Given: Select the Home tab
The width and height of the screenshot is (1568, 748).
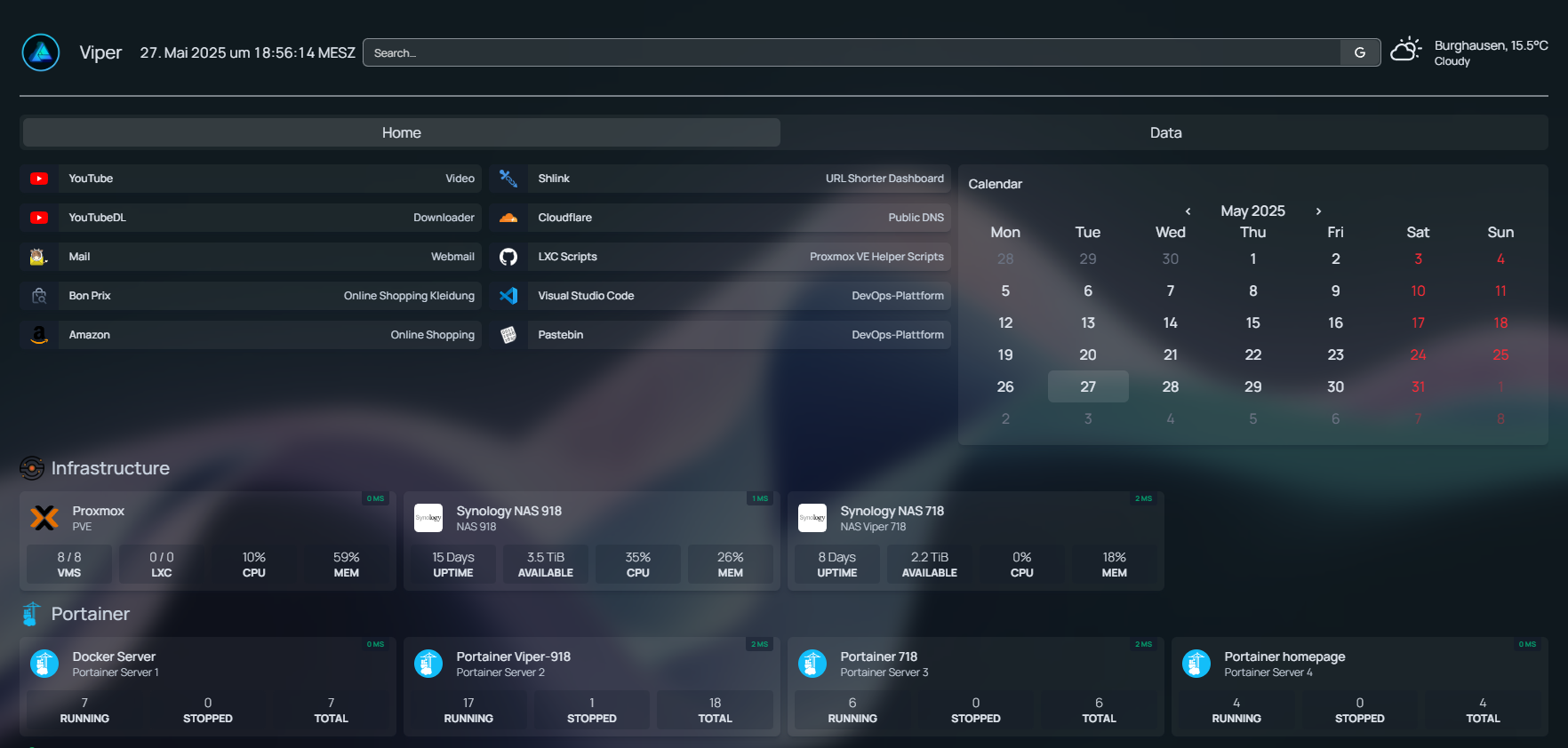Looking at the screenshot, I should pos(401,132).
